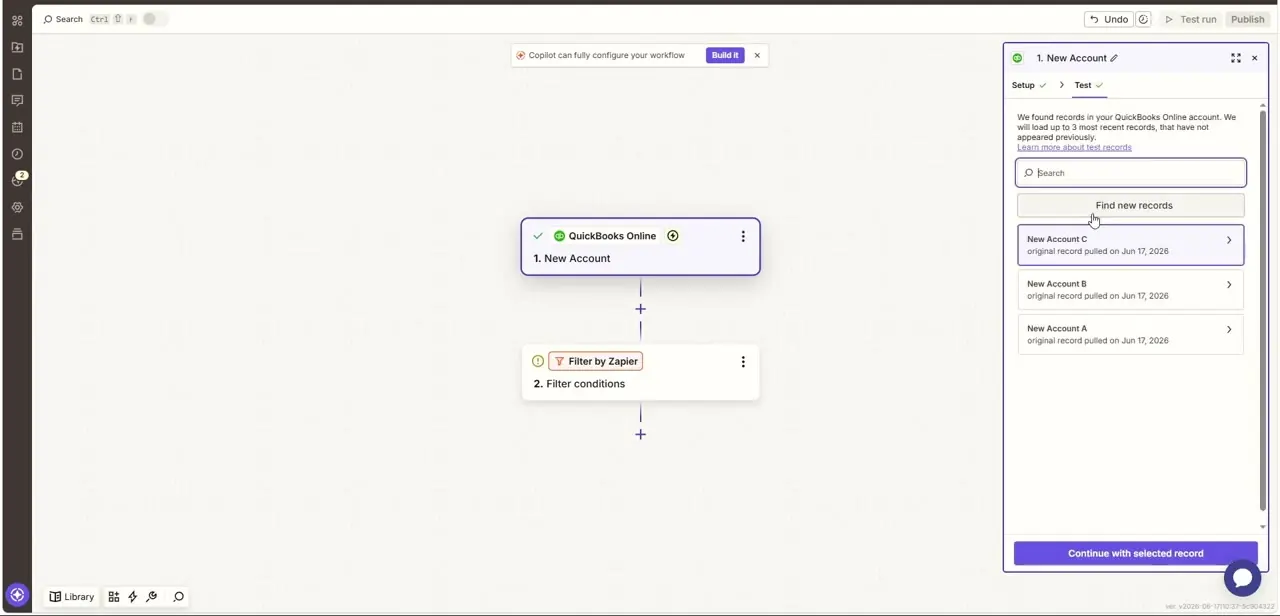Open the chat support bubble
Viewport: 1280px width, 616px height.
tap(1242, 578)
